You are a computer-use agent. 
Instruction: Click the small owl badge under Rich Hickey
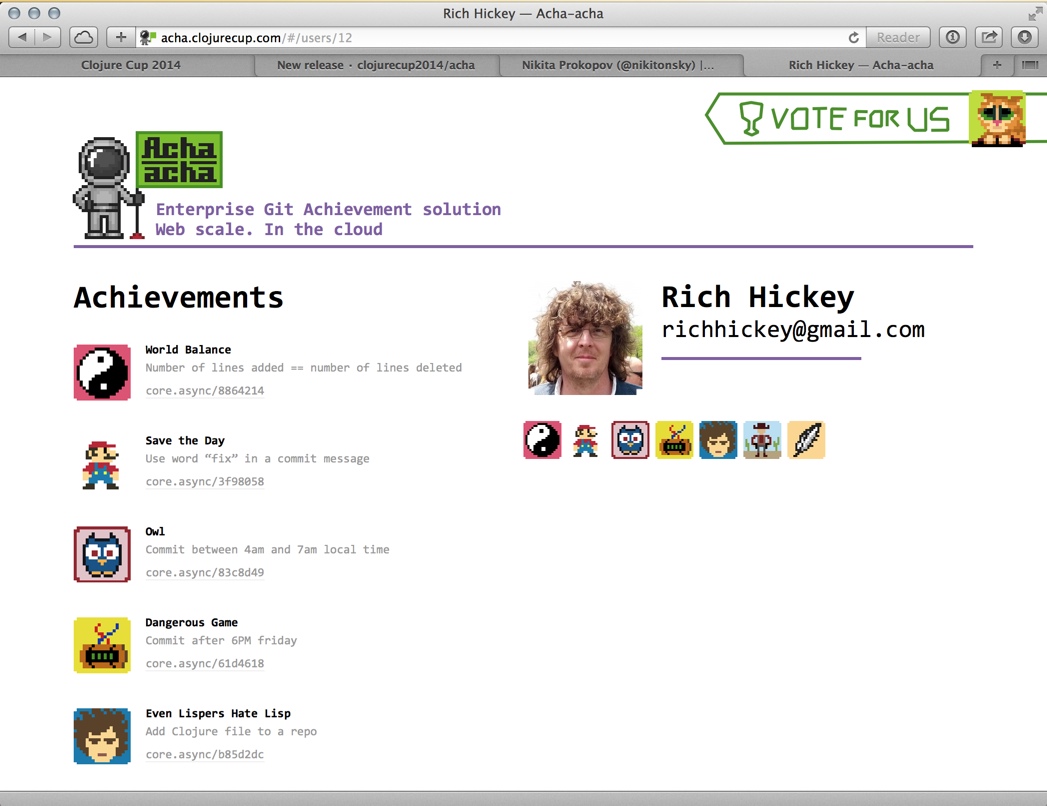[629, 439]
